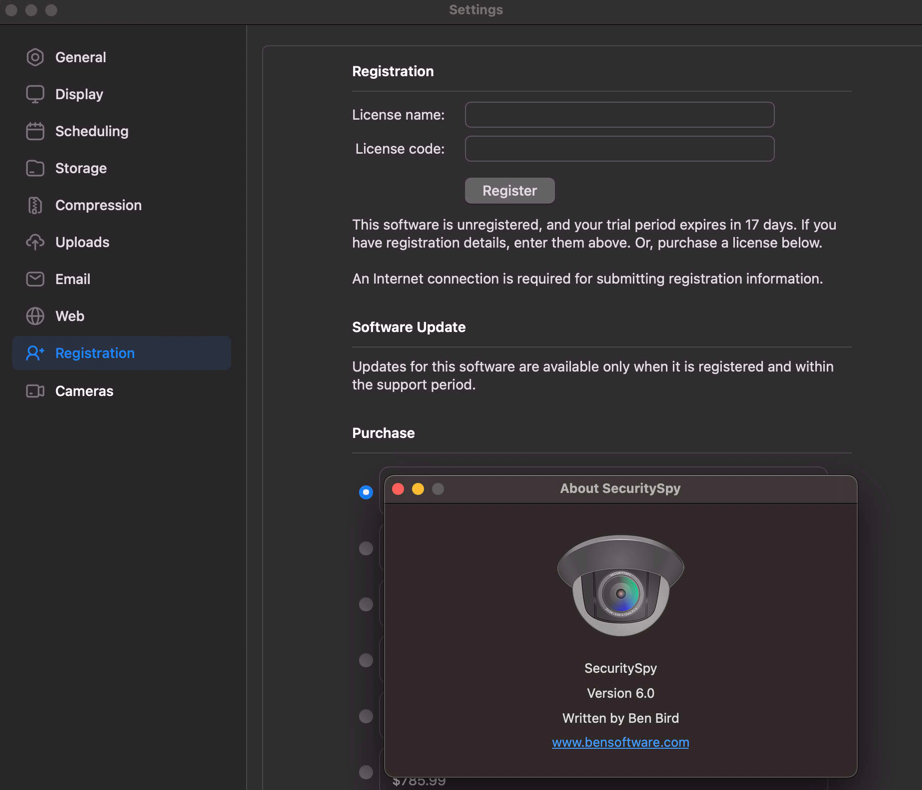This screenshot has width=922, height=790.
Task: Select the third purchase radio option
Action: coord(366,604)
